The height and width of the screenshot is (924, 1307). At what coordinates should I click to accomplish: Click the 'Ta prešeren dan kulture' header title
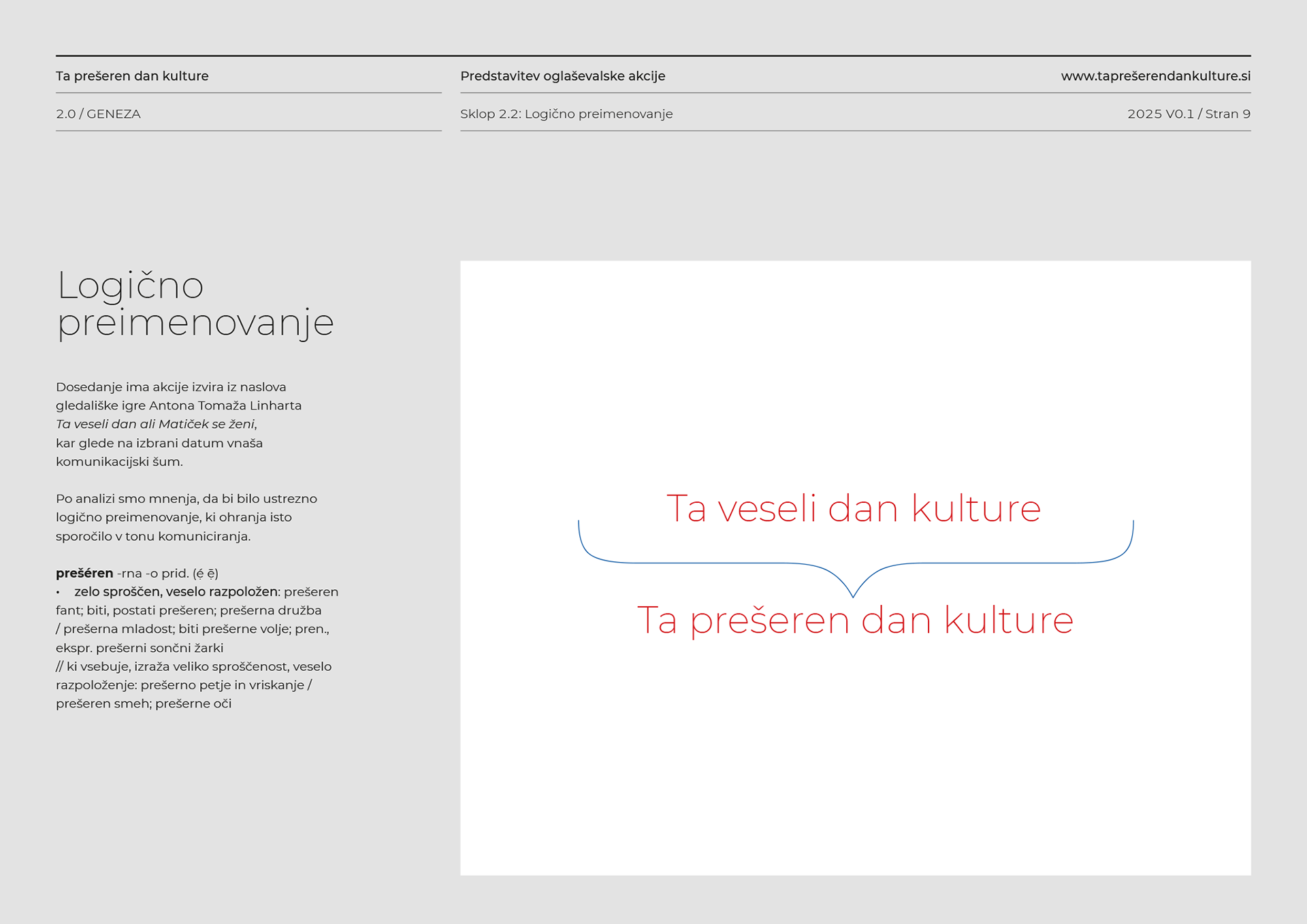(x=132, y=76)
